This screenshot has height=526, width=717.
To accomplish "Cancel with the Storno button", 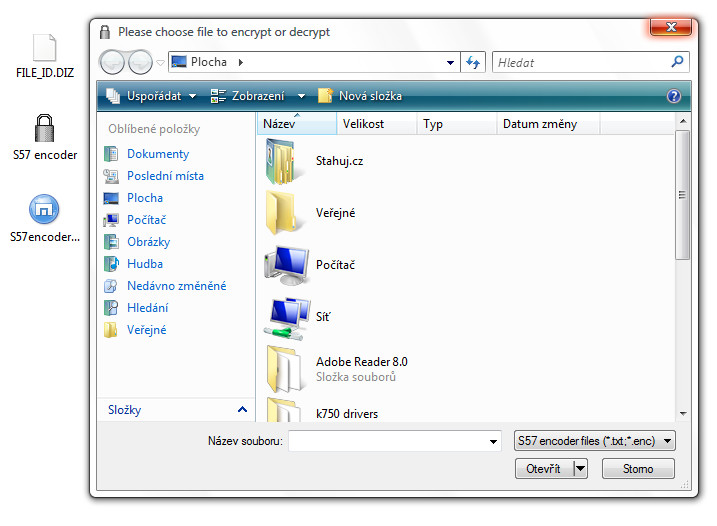I will pyautogui.click(x=638, y=469).
